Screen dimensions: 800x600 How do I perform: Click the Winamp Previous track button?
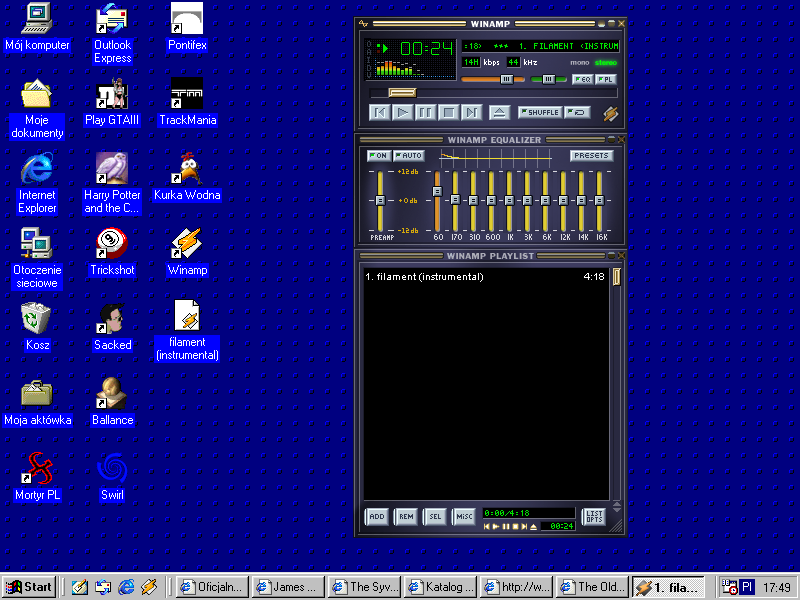(380, 112)
